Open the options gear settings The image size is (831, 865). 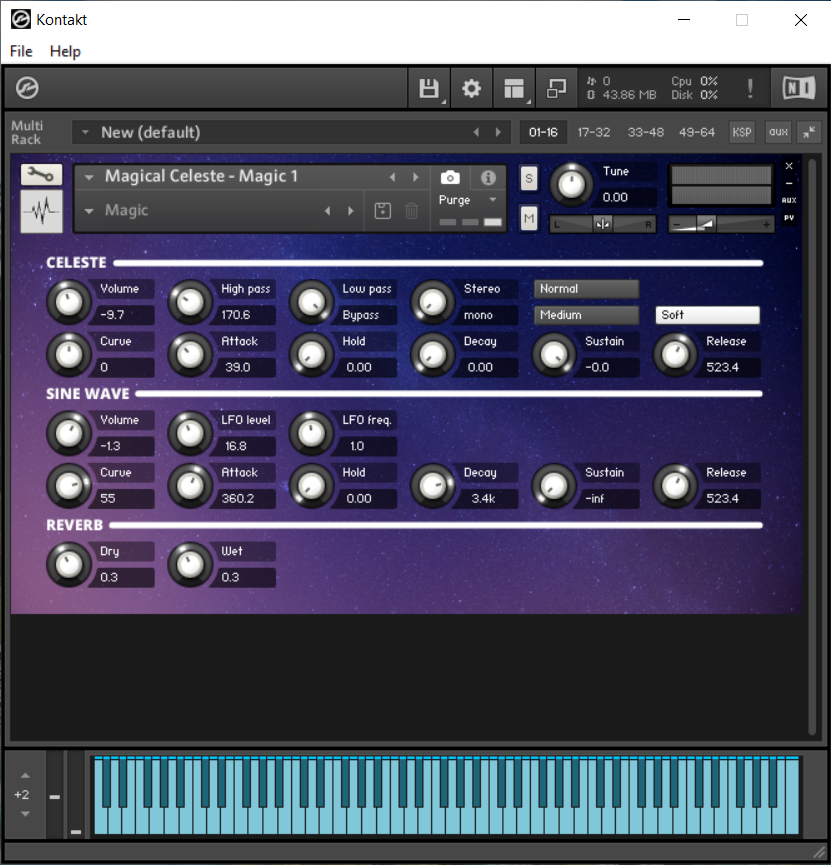tap(471, 88)
